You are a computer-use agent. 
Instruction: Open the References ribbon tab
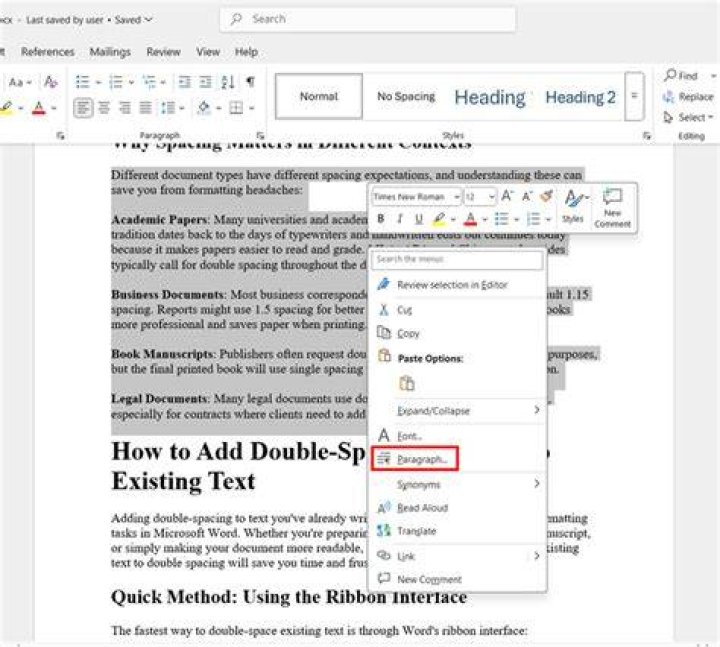coord(48,52)
